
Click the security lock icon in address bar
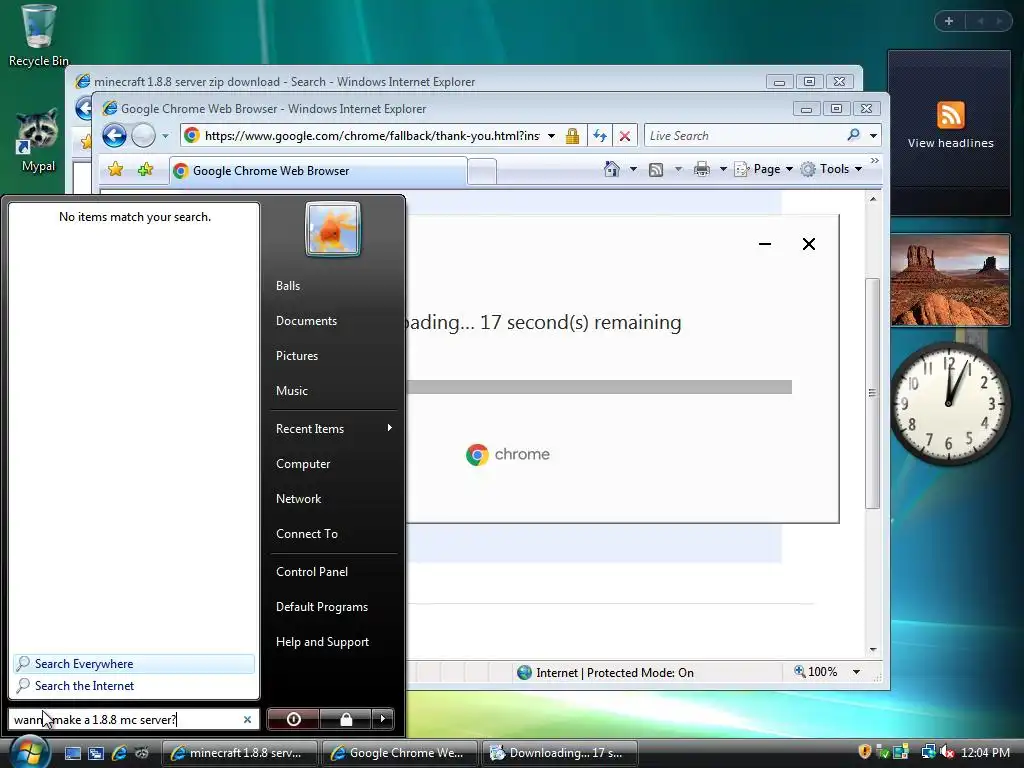click(x=573, y=136)
